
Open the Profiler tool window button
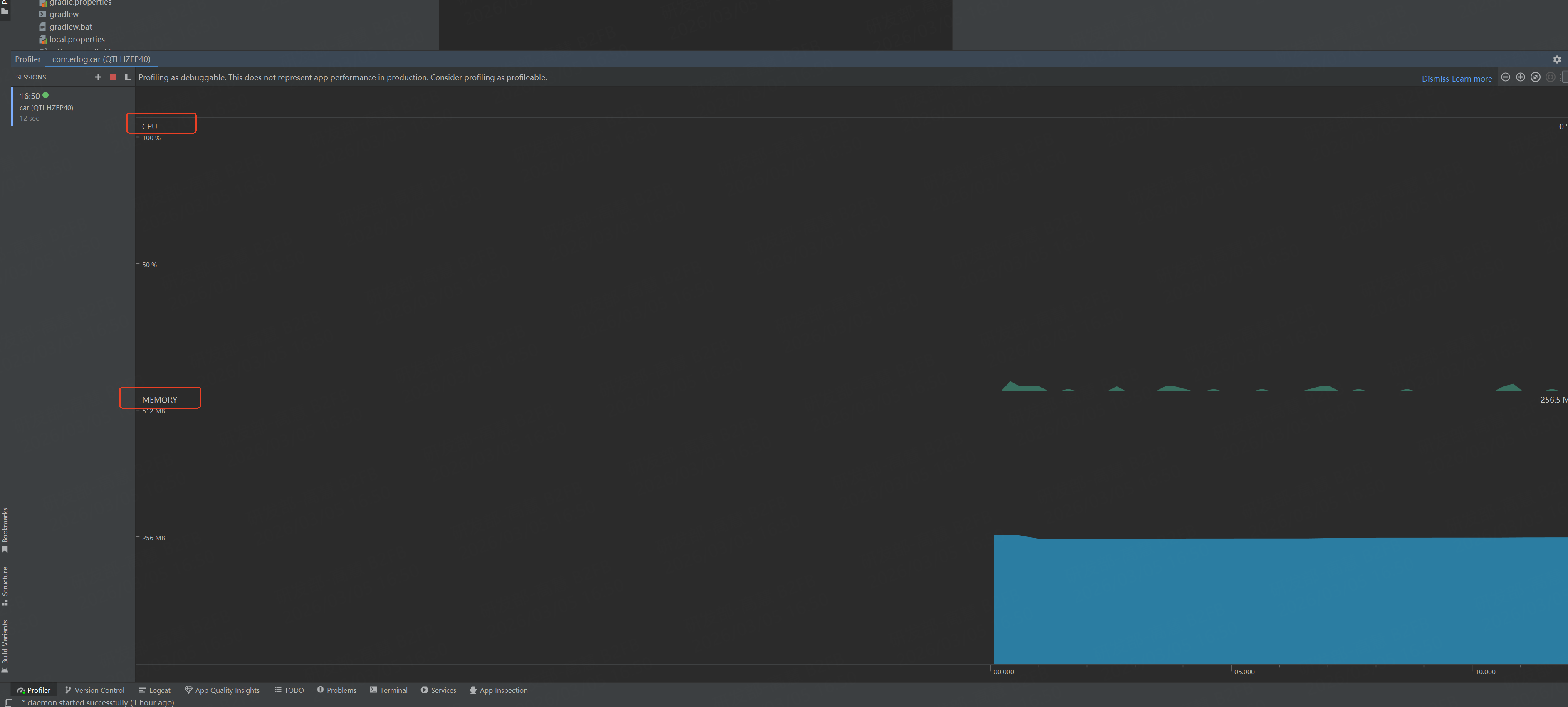click(x=33, y=690)
